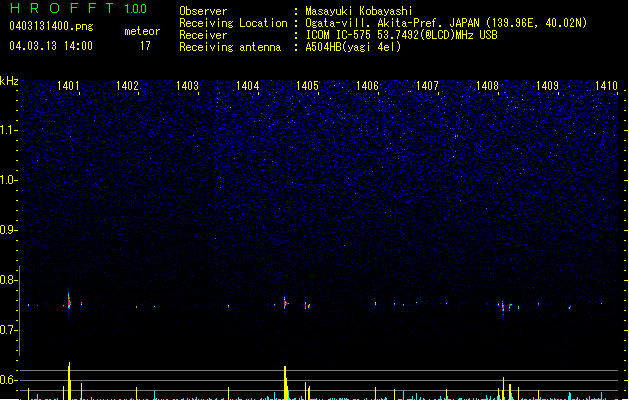
Task: Click the 1.0 kHz frequency axis label
Action: pyautogui.click(x=8, y=180)
